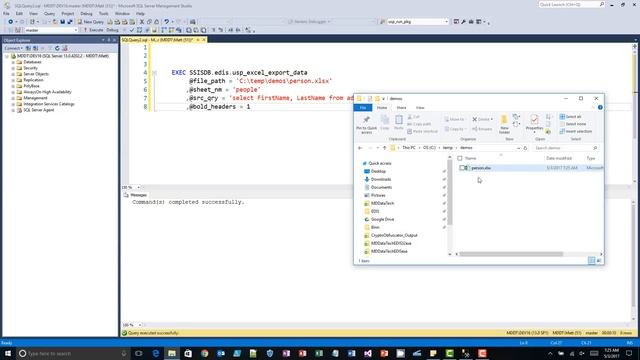Image resolution: width=640 pixels, height=360 pixels.
Task: Click the taskbar search box
Action: (73, 353)
